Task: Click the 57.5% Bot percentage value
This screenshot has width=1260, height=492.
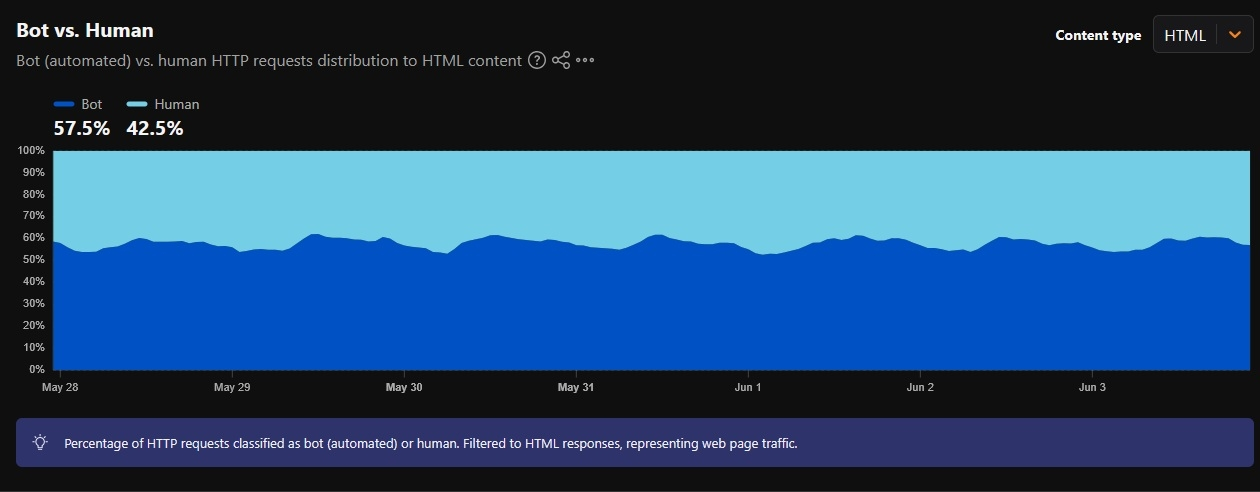Action: (82, 128)
